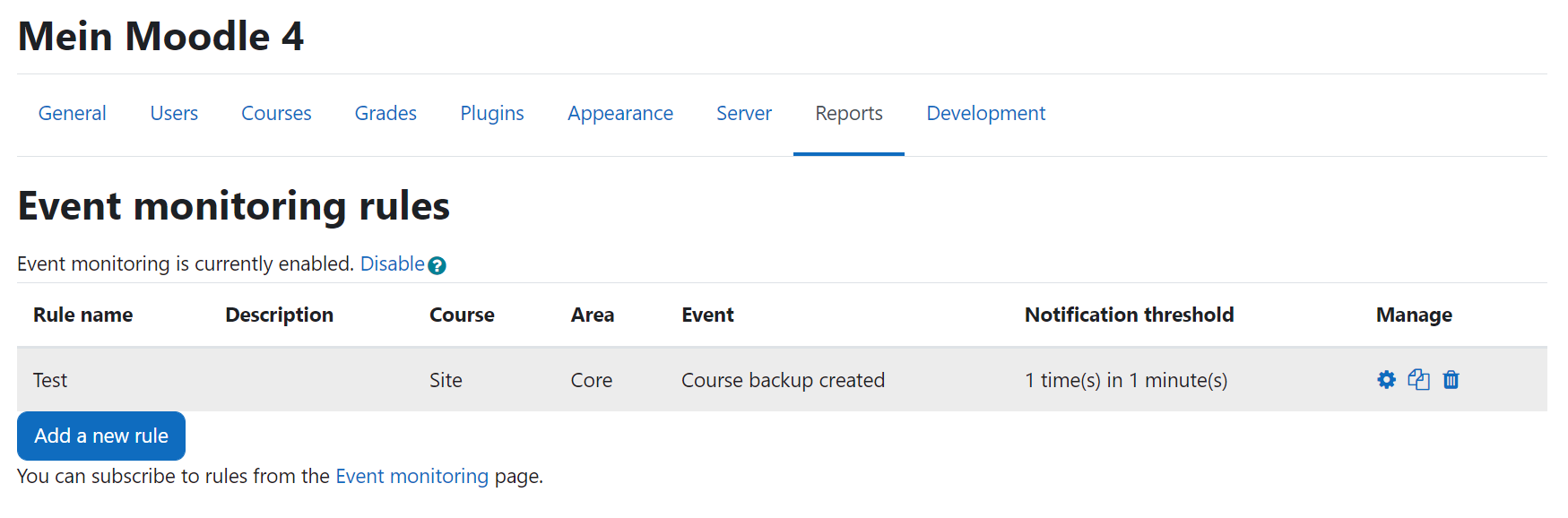Go to the Plugins tab

pos(492,114)
